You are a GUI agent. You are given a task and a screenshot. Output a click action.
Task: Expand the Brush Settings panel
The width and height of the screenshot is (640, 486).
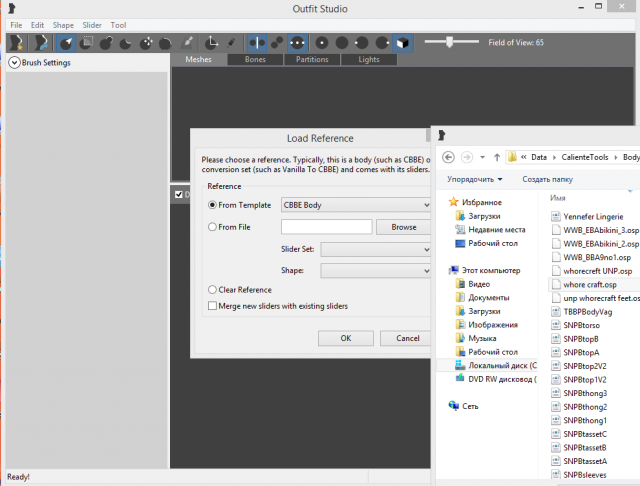pyautogui.click(x=14, y=62)
